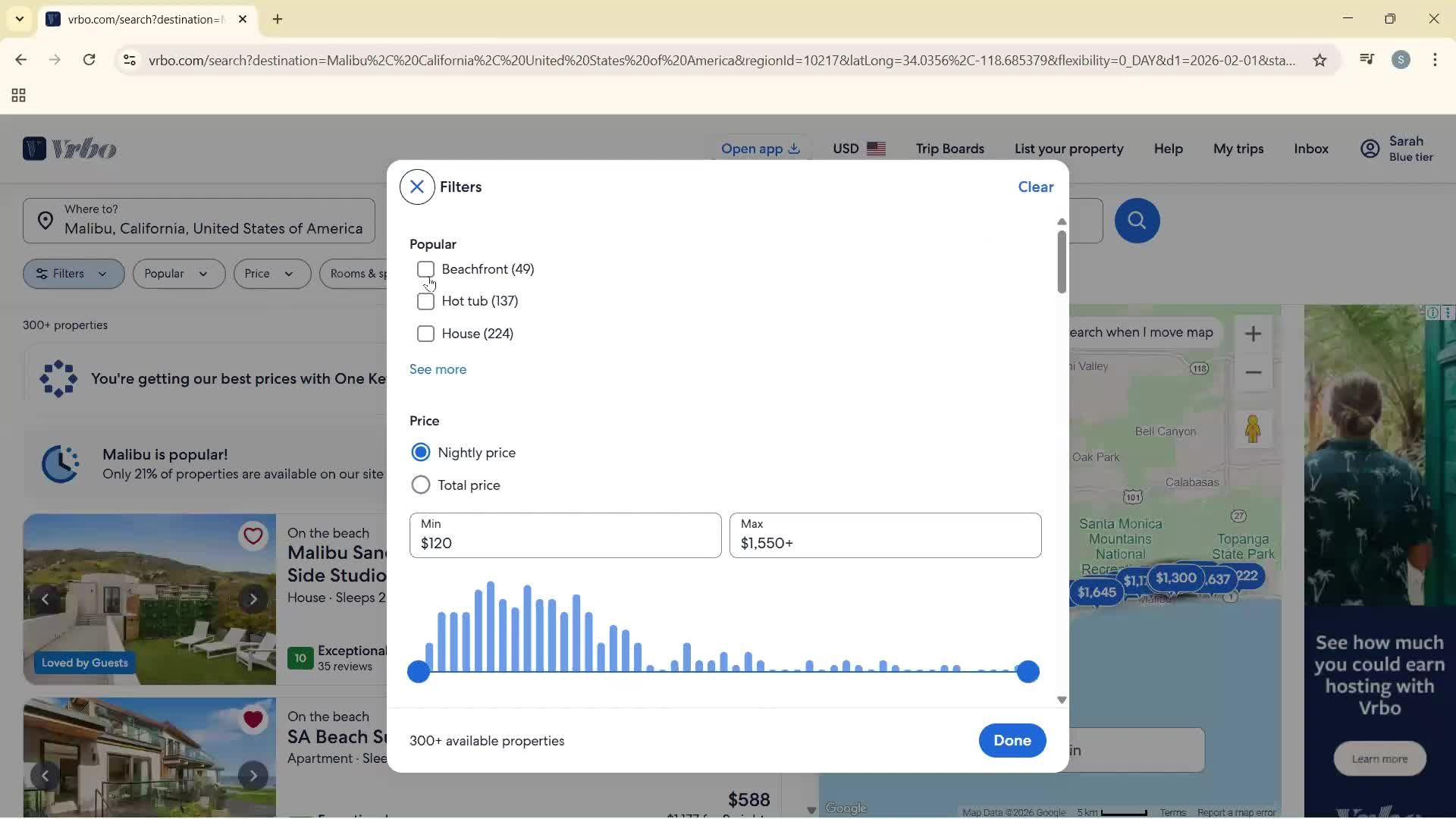The width and height of the screenshot is (1456, 819).
Task: Click the Street View pegman icon
Action: [1253, 429]
